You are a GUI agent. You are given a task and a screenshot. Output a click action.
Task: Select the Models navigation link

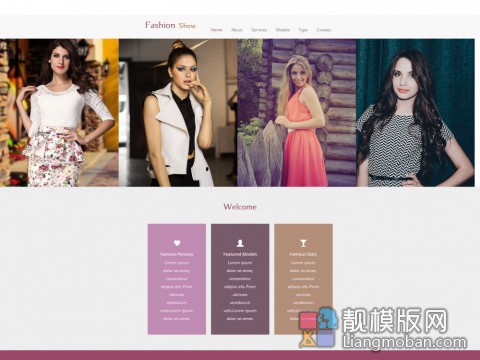point(283,30)
